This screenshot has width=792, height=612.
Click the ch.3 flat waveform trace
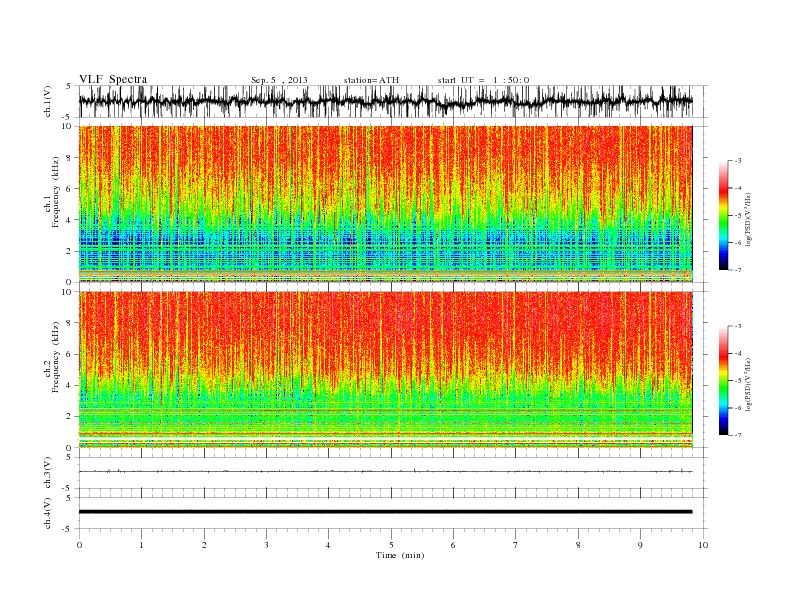386,471
